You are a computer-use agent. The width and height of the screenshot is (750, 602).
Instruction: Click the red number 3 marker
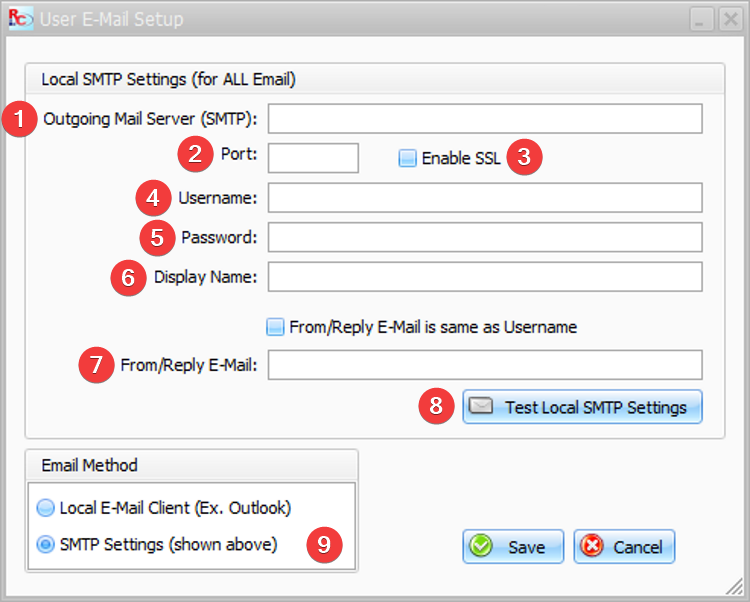pyautogui.click(x=524, y=157)
